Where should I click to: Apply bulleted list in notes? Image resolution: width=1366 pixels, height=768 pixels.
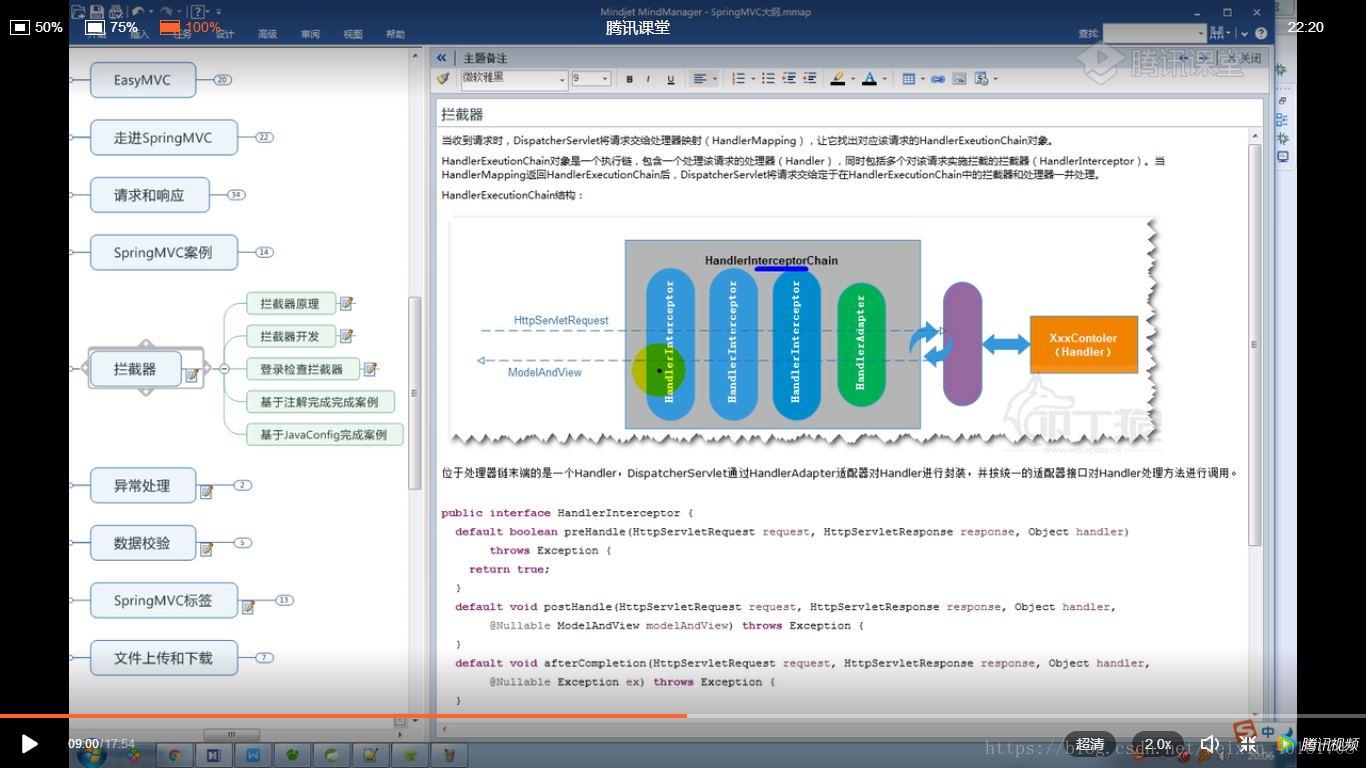click(x=766, y=78)
